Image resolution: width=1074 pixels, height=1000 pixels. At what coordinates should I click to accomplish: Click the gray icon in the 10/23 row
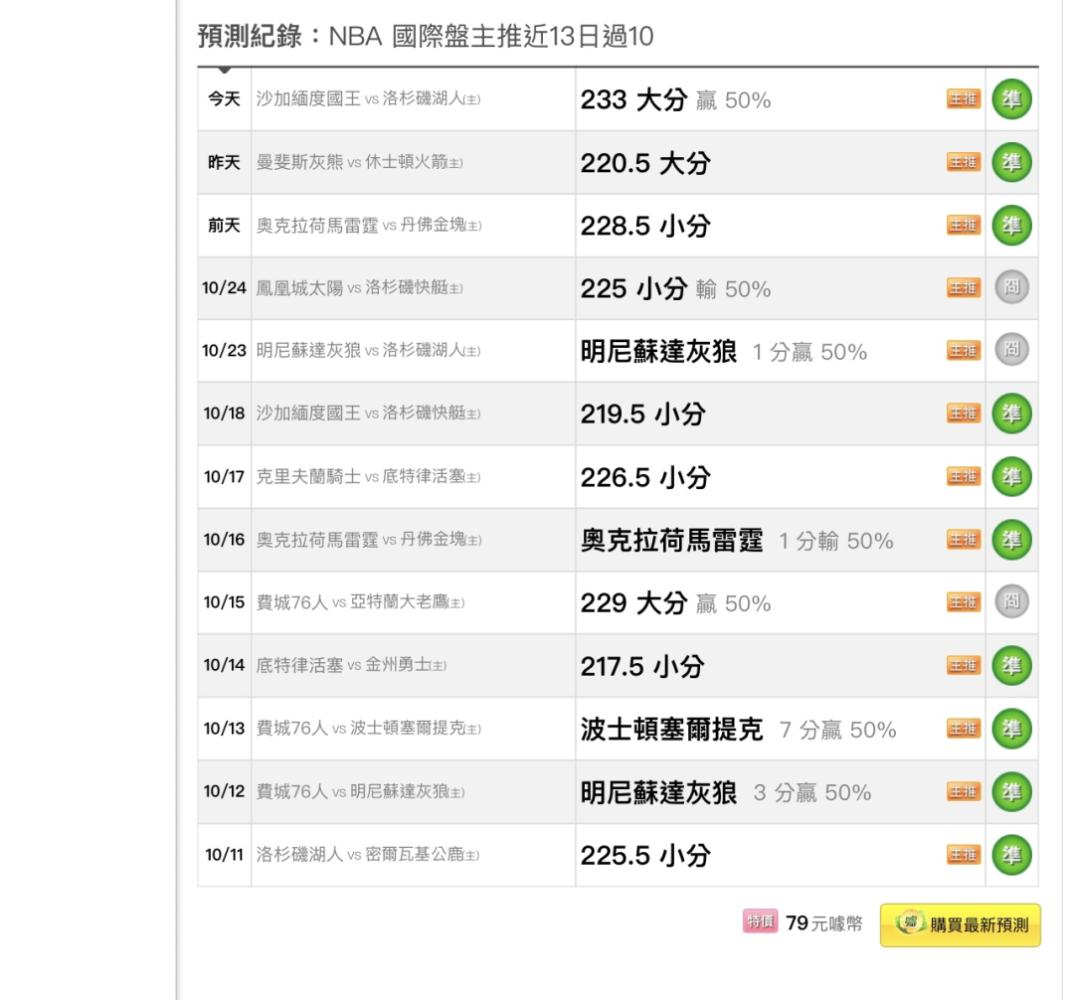[1012, 350]
